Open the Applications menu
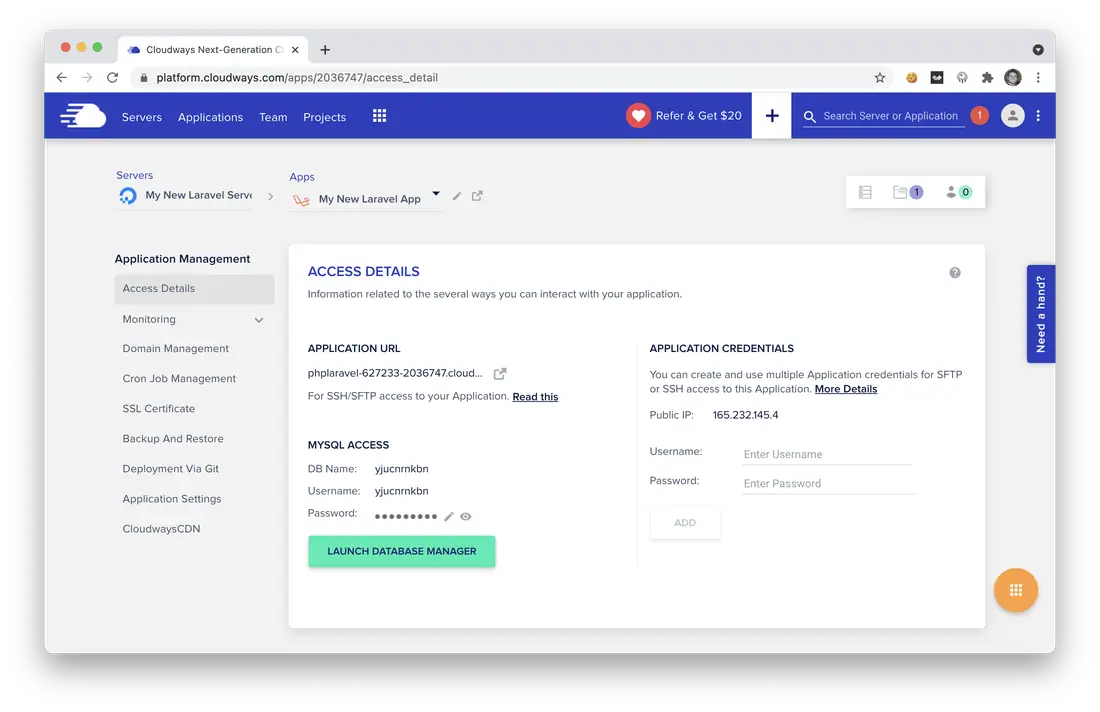The height and width of the screenshot is (712, 1100). [x=210, y=117]
